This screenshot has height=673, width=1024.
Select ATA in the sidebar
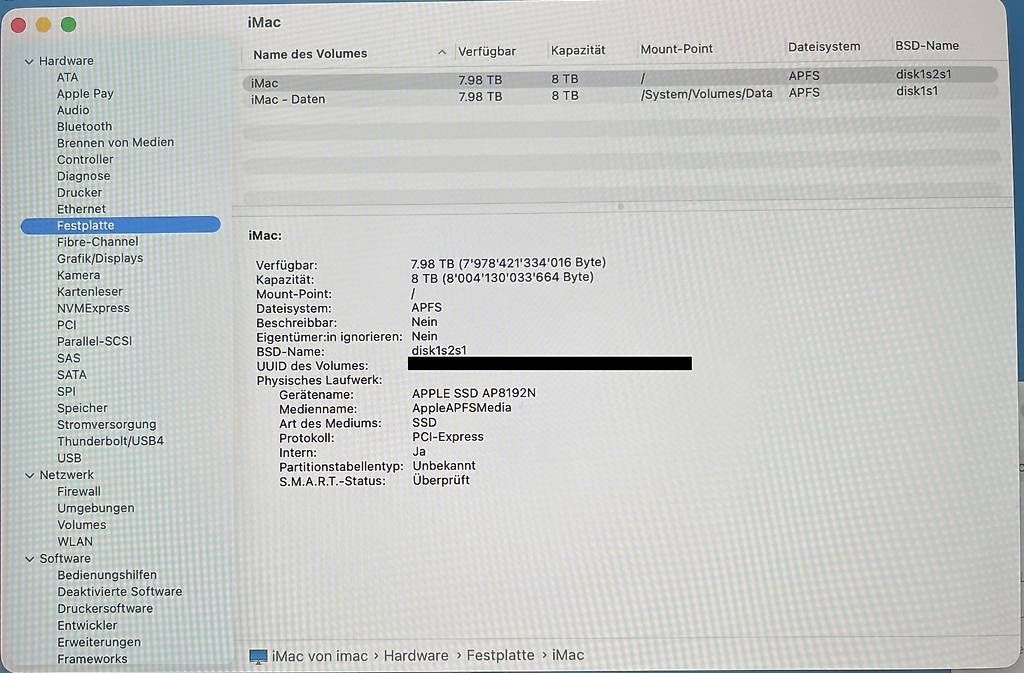pyautogui.click(x=67, y=77)
